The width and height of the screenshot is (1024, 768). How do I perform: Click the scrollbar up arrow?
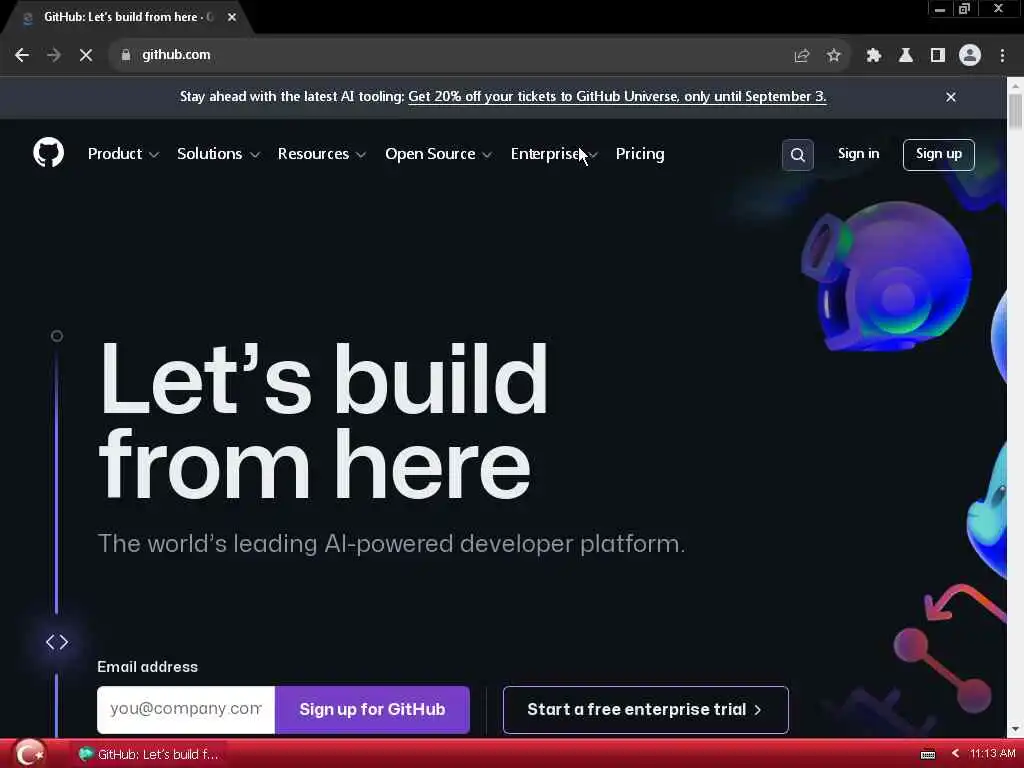click(x=1015, y=86)
